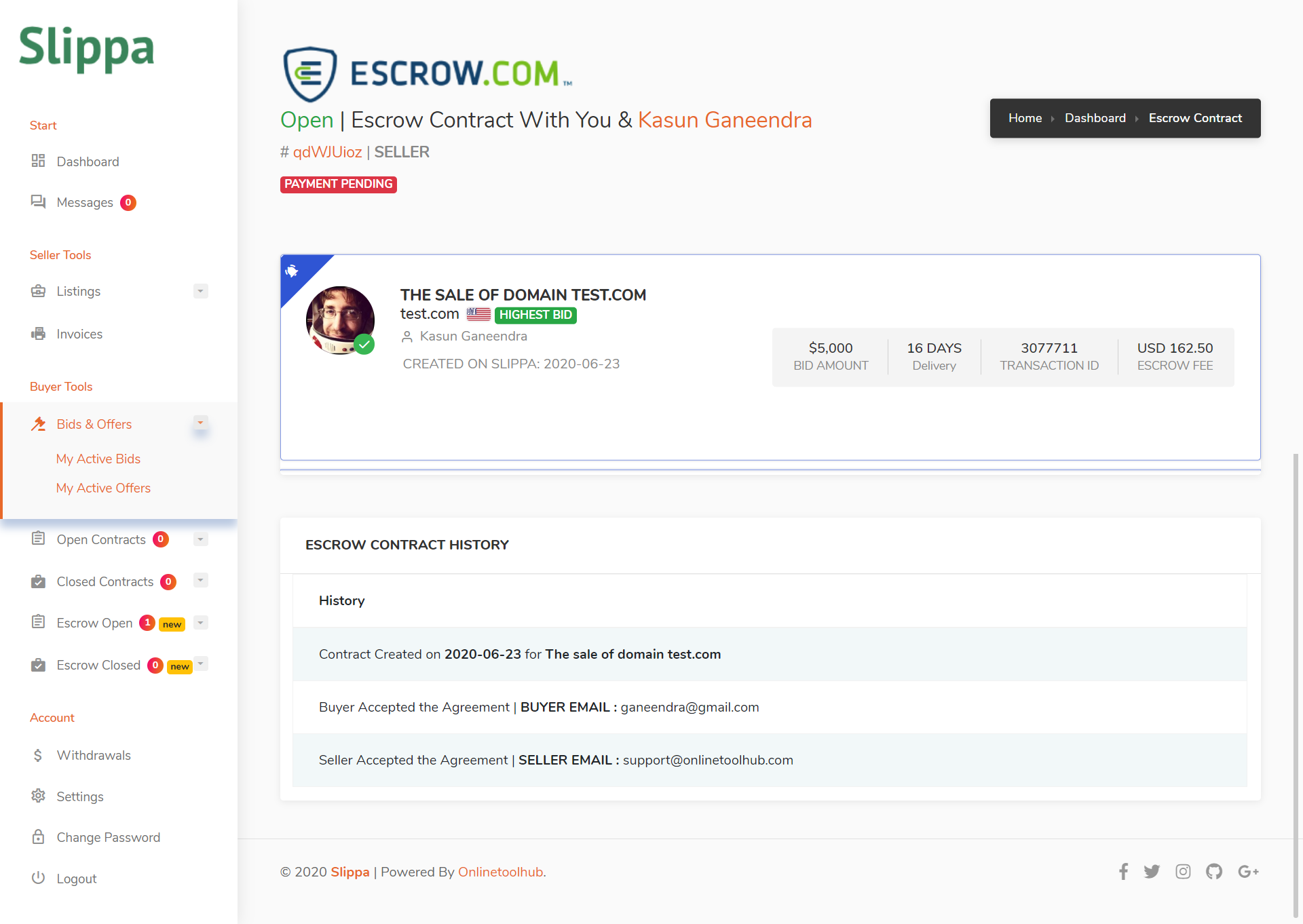The height and width of the screenshot is (924, 1303).
Task: Open the Withdrawals menu item
Action: pyautogui.click(x=94, y=755)
